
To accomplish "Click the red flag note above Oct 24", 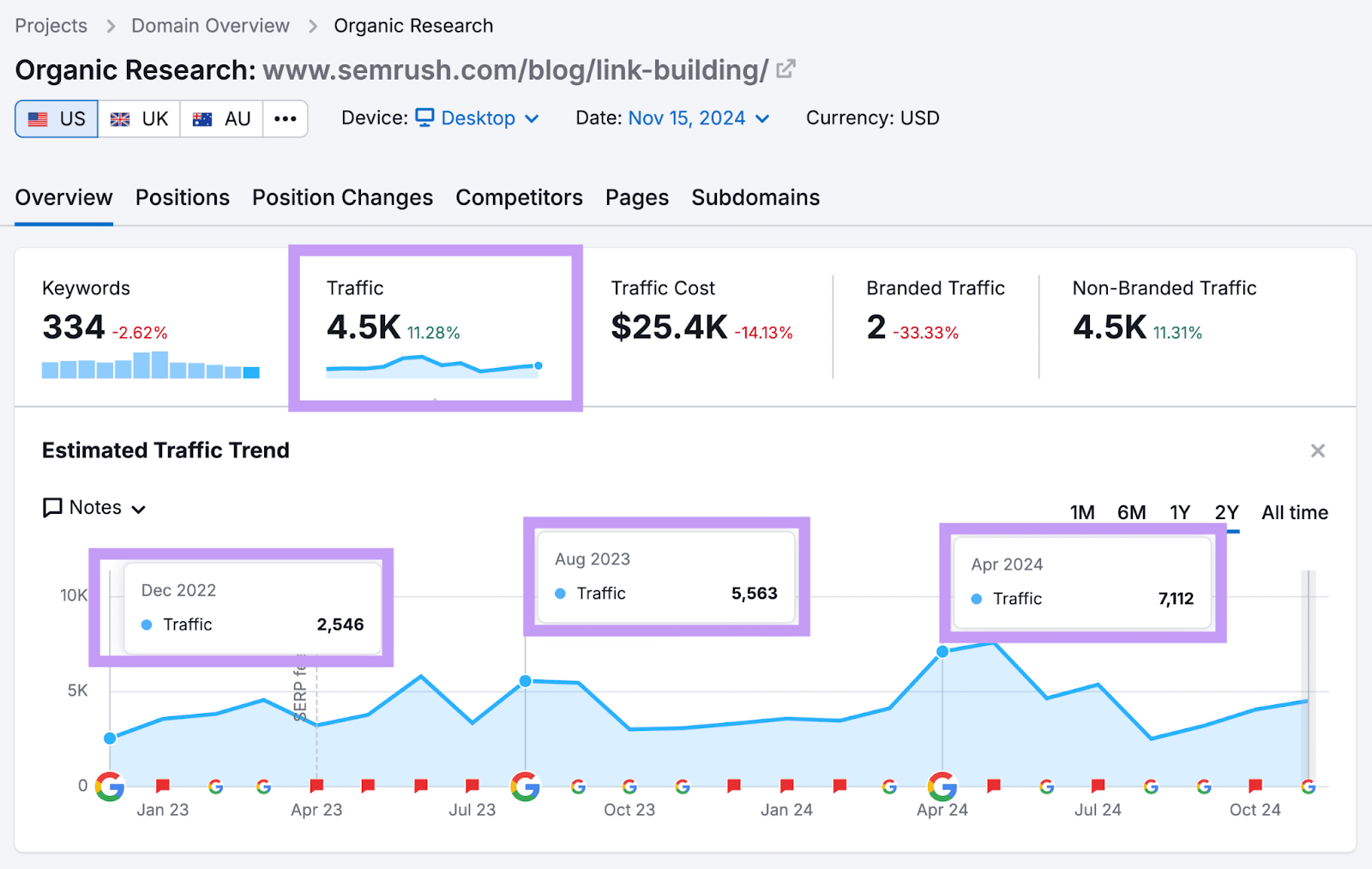I will click(x=1255, y=785).
